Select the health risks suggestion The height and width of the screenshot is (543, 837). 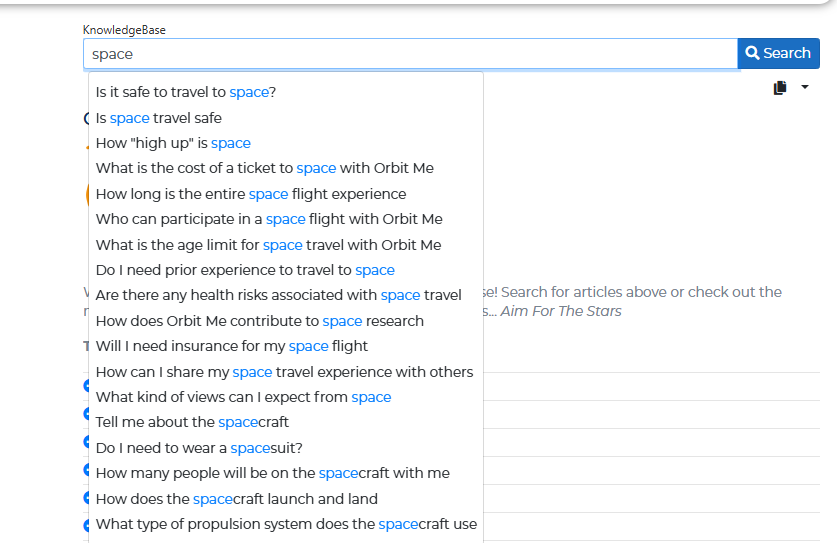pyautogui.click(x=279, y=295)
